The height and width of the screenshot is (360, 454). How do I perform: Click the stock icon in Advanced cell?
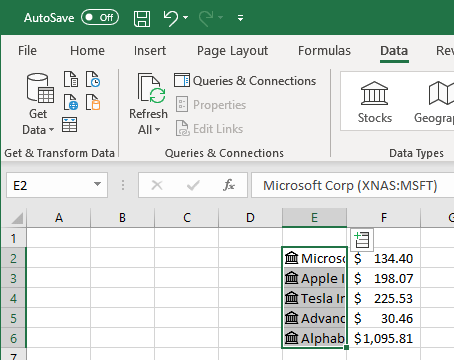(292, 318)
